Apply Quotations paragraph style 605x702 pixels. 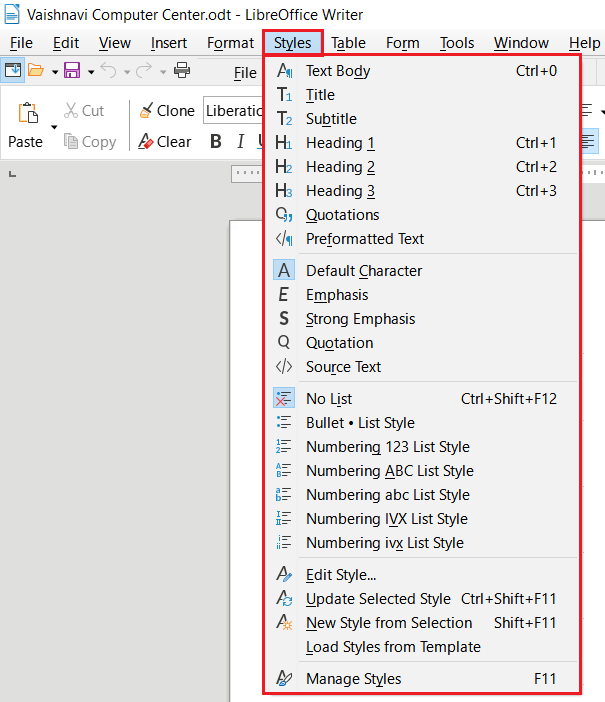coord(422,215)
